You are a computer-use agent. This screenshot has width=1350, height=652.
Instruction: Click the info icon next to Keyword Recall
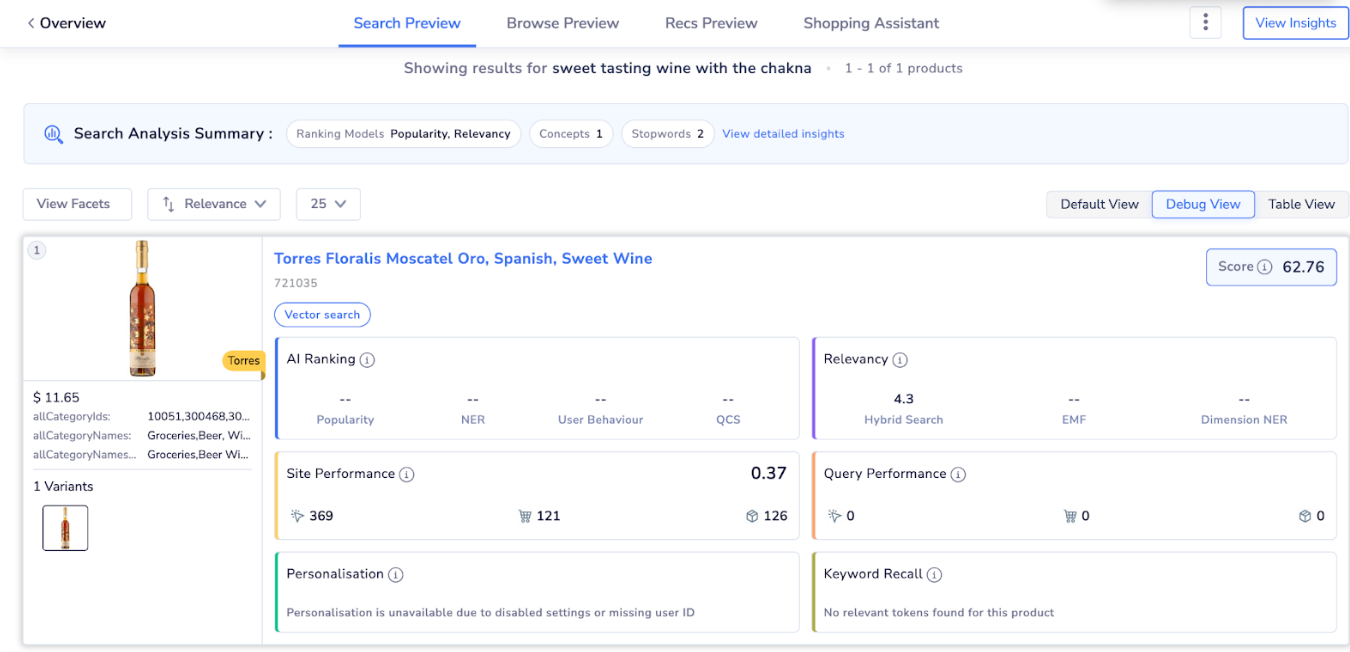[x=935, y=574]
